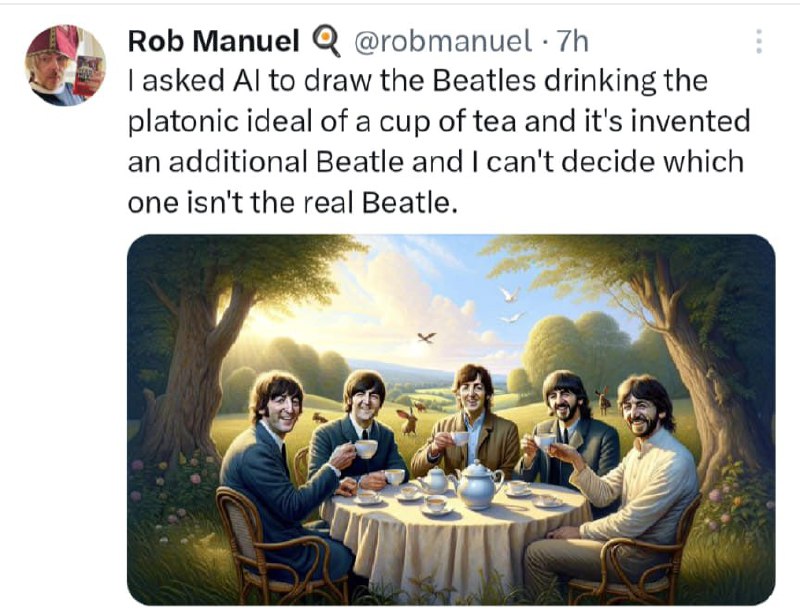800x614 pixels.
Task: Click the dark bird flying mid-sky
Action: [426, 337]
